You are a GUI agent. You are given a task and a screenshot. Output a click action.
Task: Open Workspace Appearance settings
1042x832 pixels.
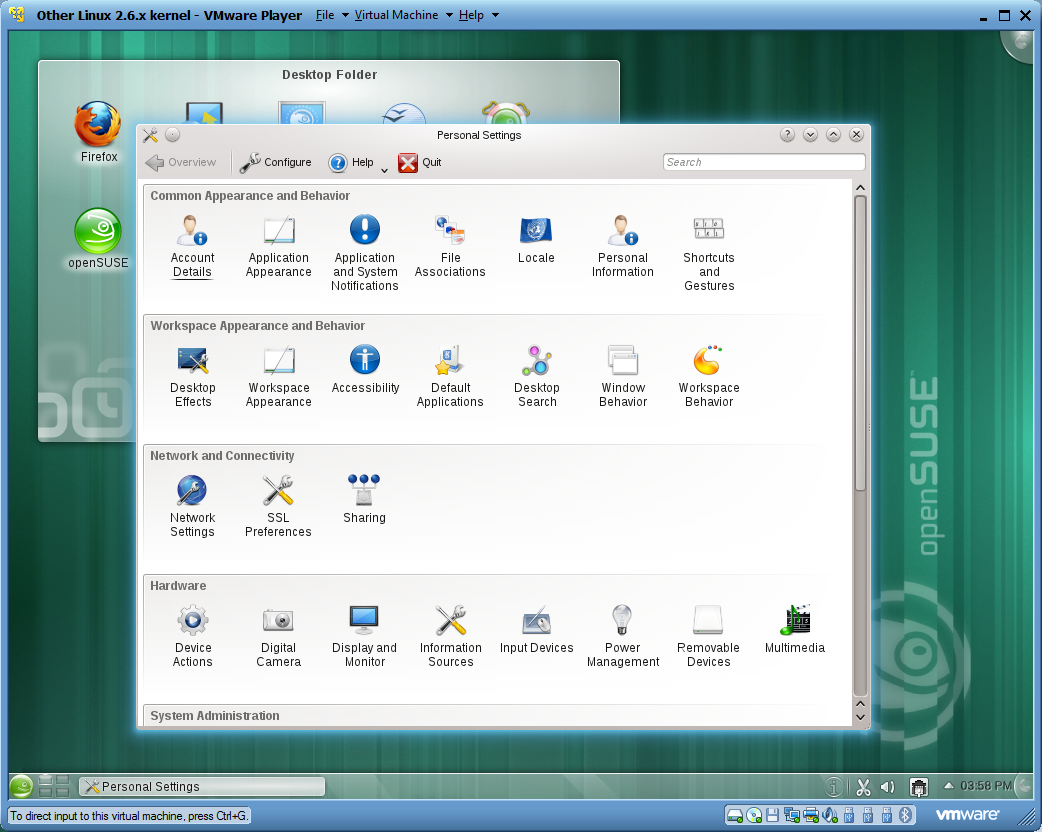[x=278, y=376]
